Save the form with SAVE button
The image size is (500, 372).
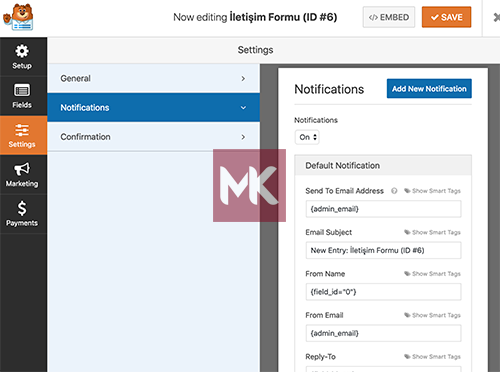click(x=446, y=17)
